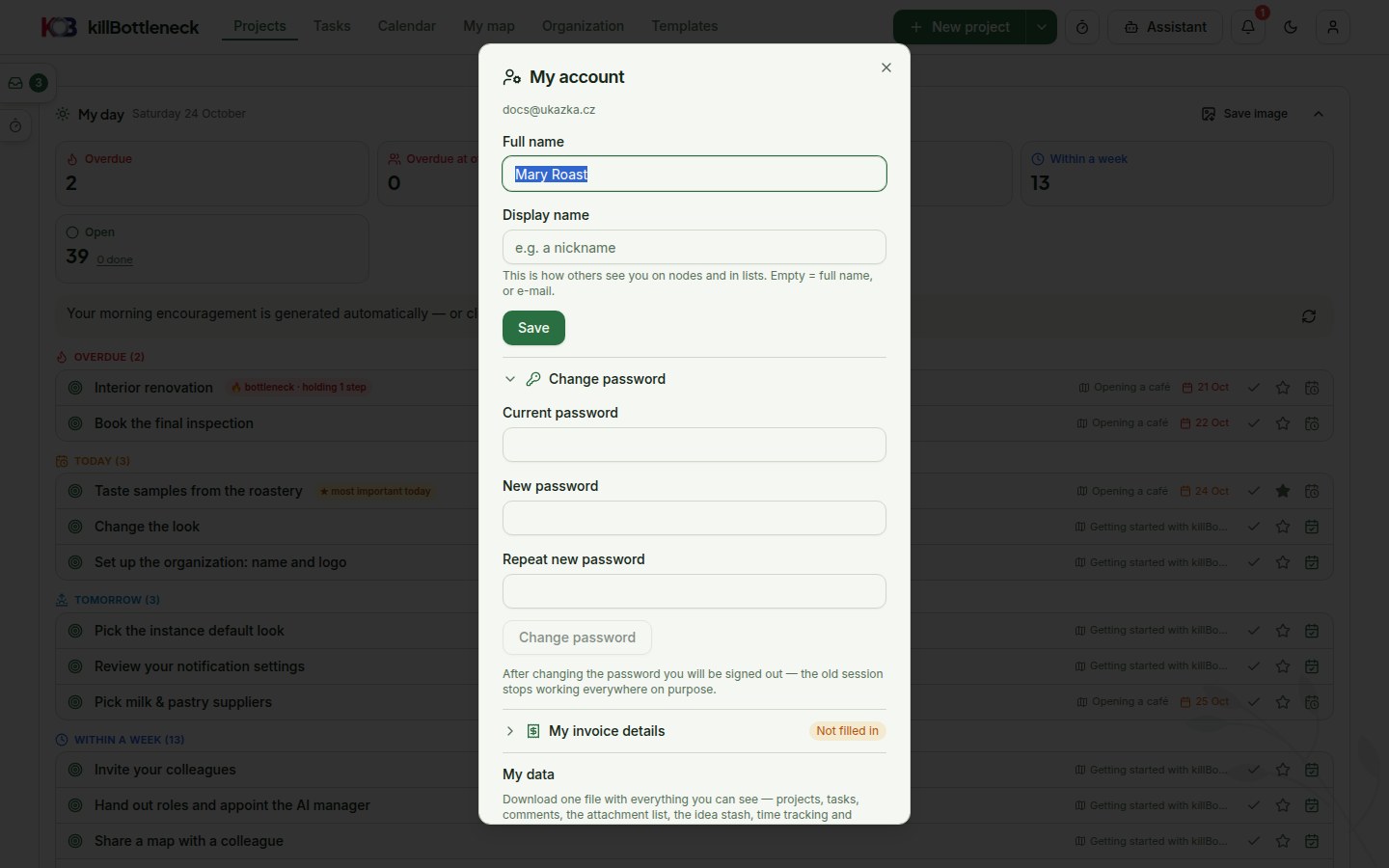
Task: Focus the Current password field
Action: (x=694, y=445)
